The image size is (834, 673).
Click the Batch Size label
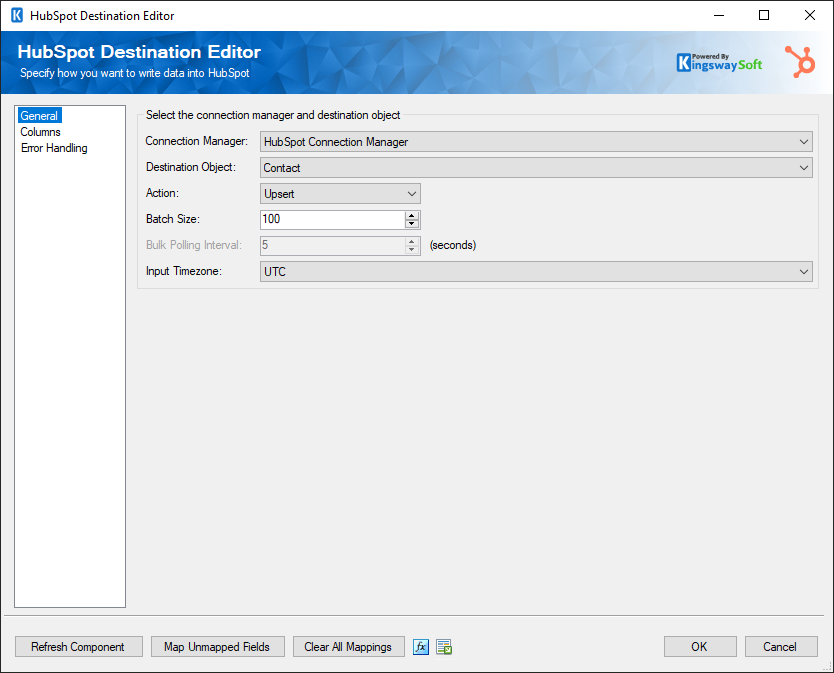(x=173, y=219)
